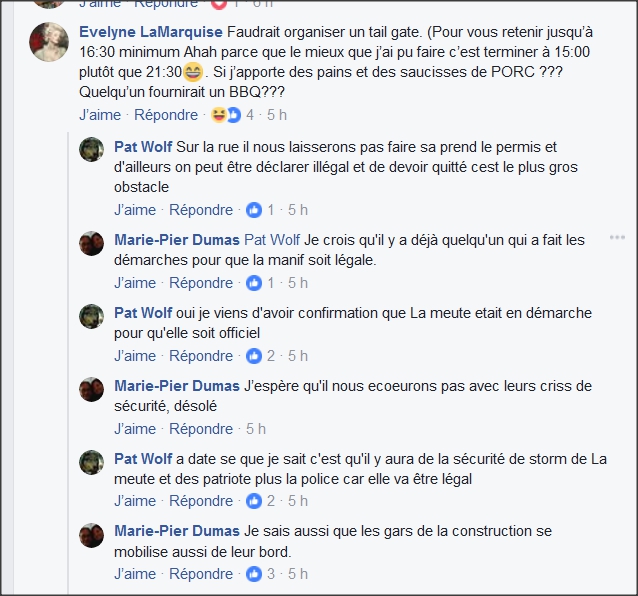Click the like icon on the gars de la construction reply
This screenshot has width=638, height=596.
[x=254, y=574]
